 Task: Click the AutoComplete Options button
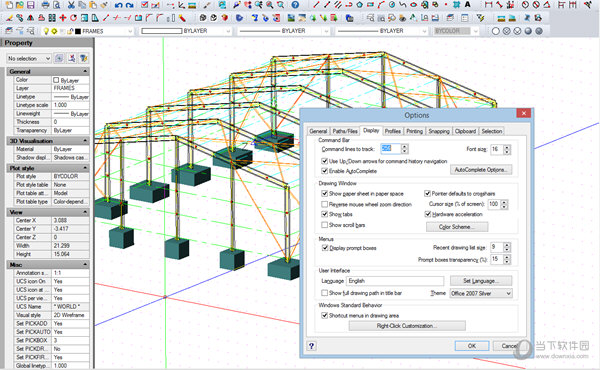click(x=481, y=170)
